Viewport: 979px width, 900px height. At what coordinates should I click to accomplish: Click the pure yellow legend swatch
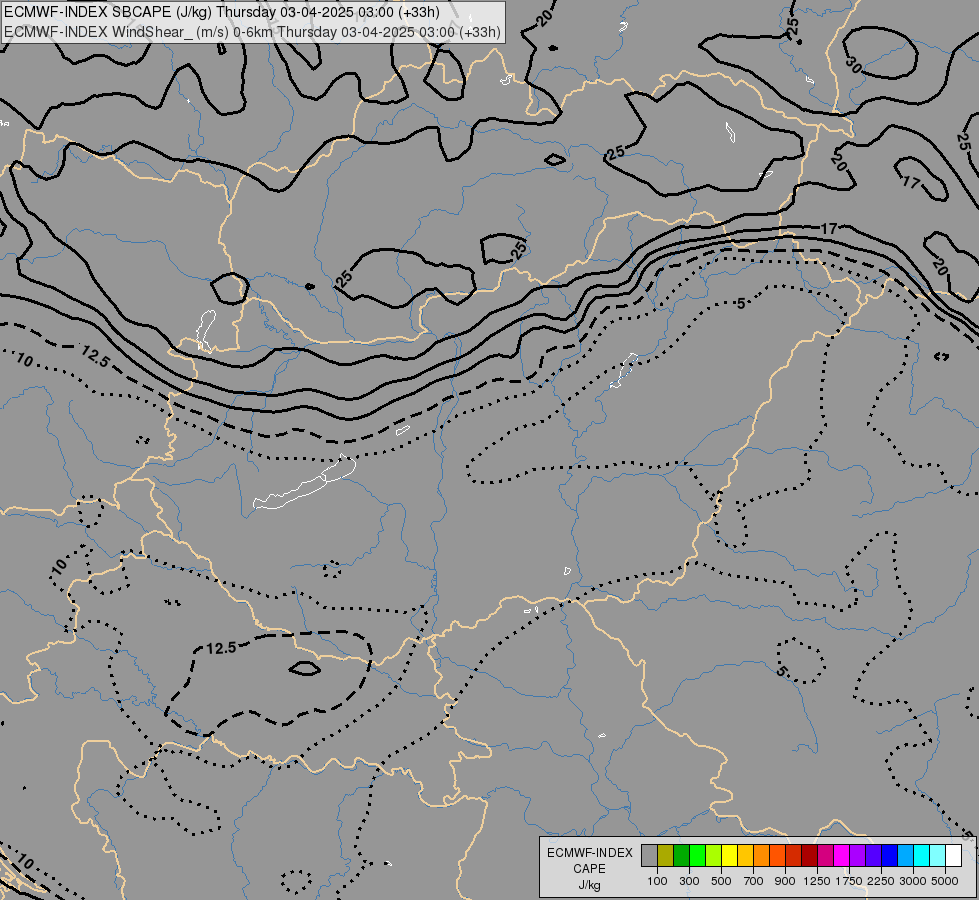729,855
